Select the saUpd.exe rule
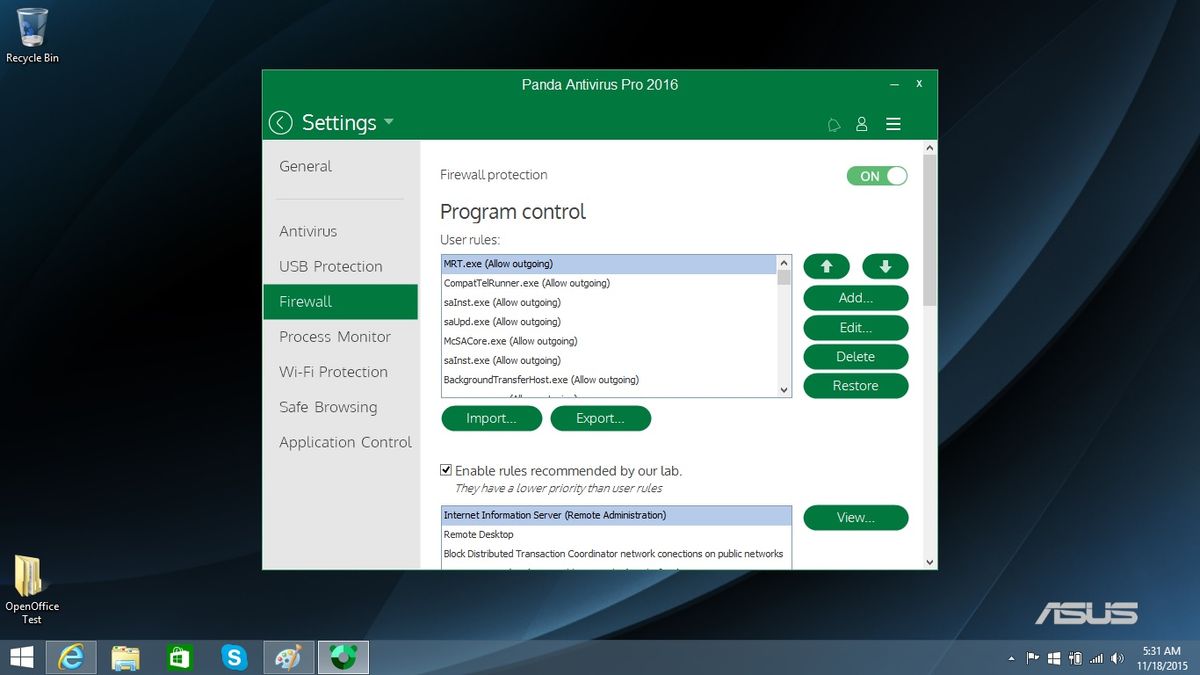Screen dimensions: 1200x675 pyautogui.click(x=609, y=322)
